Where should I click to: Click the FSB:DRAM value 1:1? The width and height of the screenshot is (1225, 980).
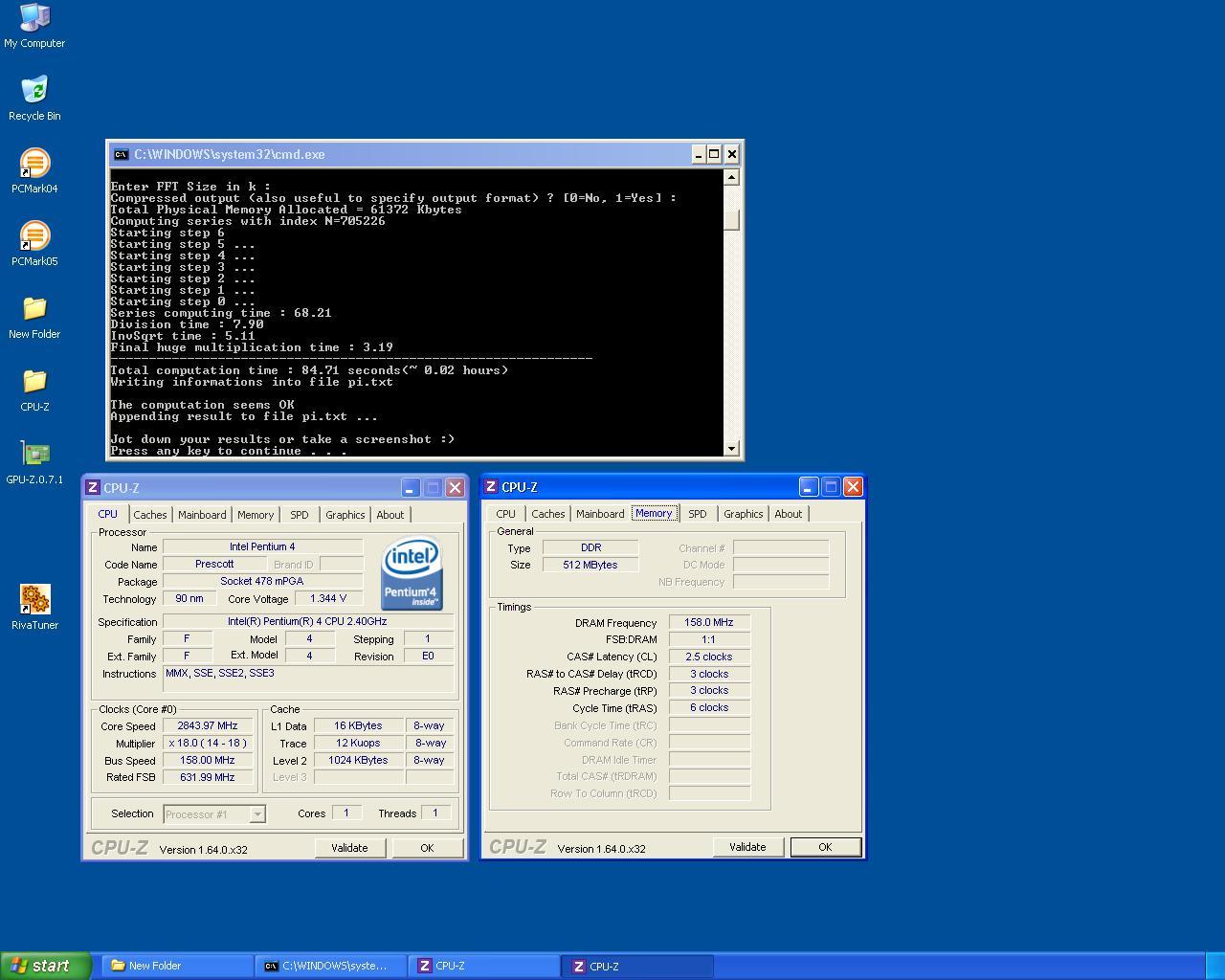pos(709,639)
